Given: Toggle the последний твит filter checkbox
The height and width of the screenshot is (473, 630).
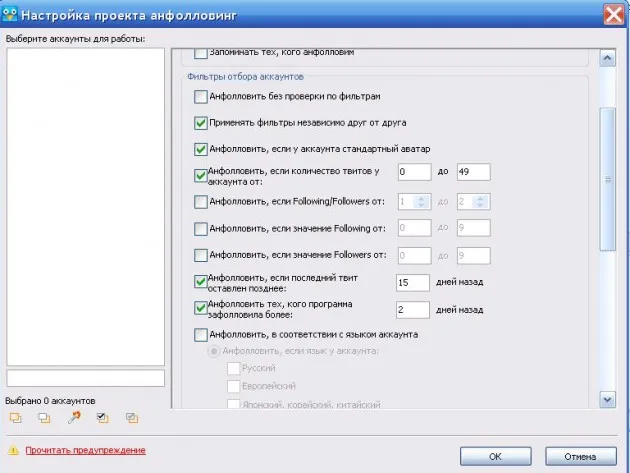Looking at the screenshot, I should [x=200, y=282].
